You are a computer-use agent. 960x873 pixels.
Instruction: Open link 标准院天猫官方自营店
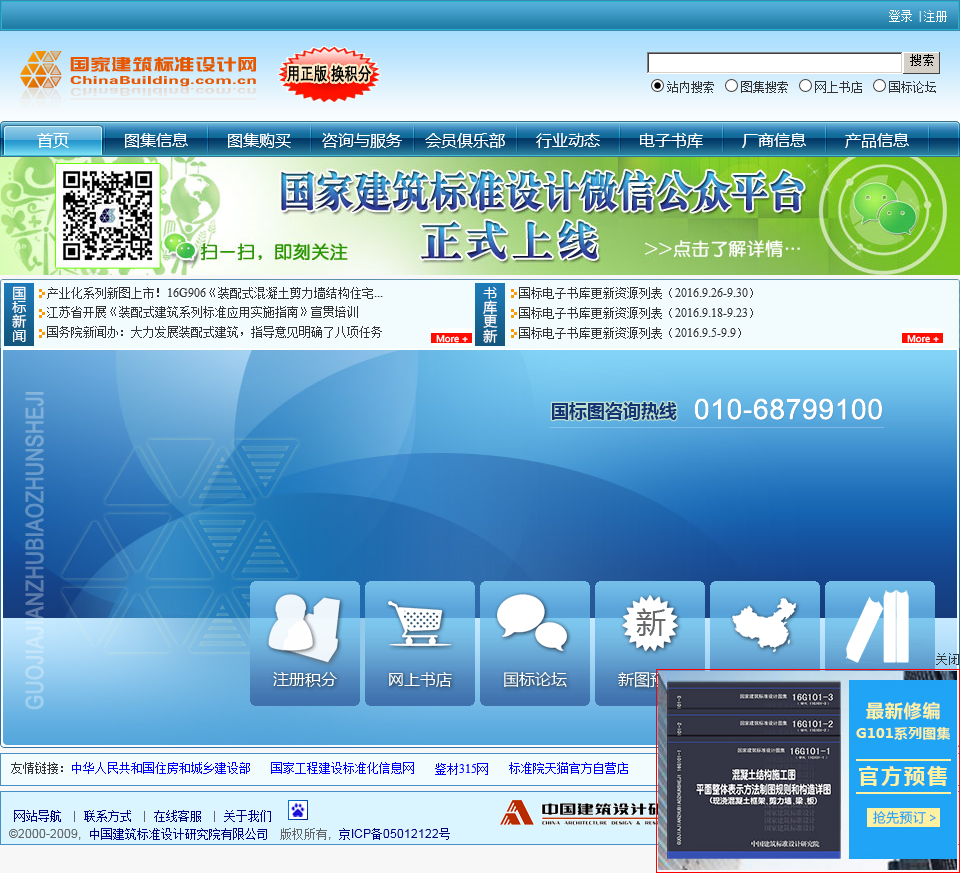(568, 768)
